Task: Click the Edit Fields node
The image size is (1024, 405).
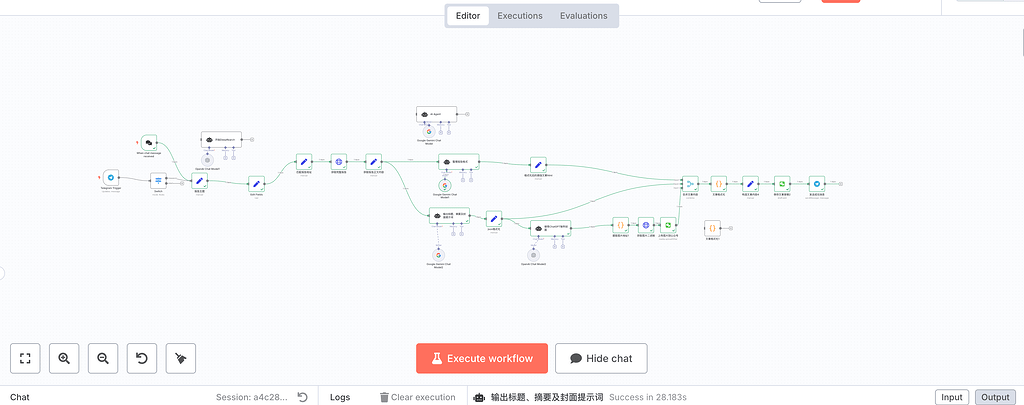Action: pyautogui.click(x=256, y=183)
